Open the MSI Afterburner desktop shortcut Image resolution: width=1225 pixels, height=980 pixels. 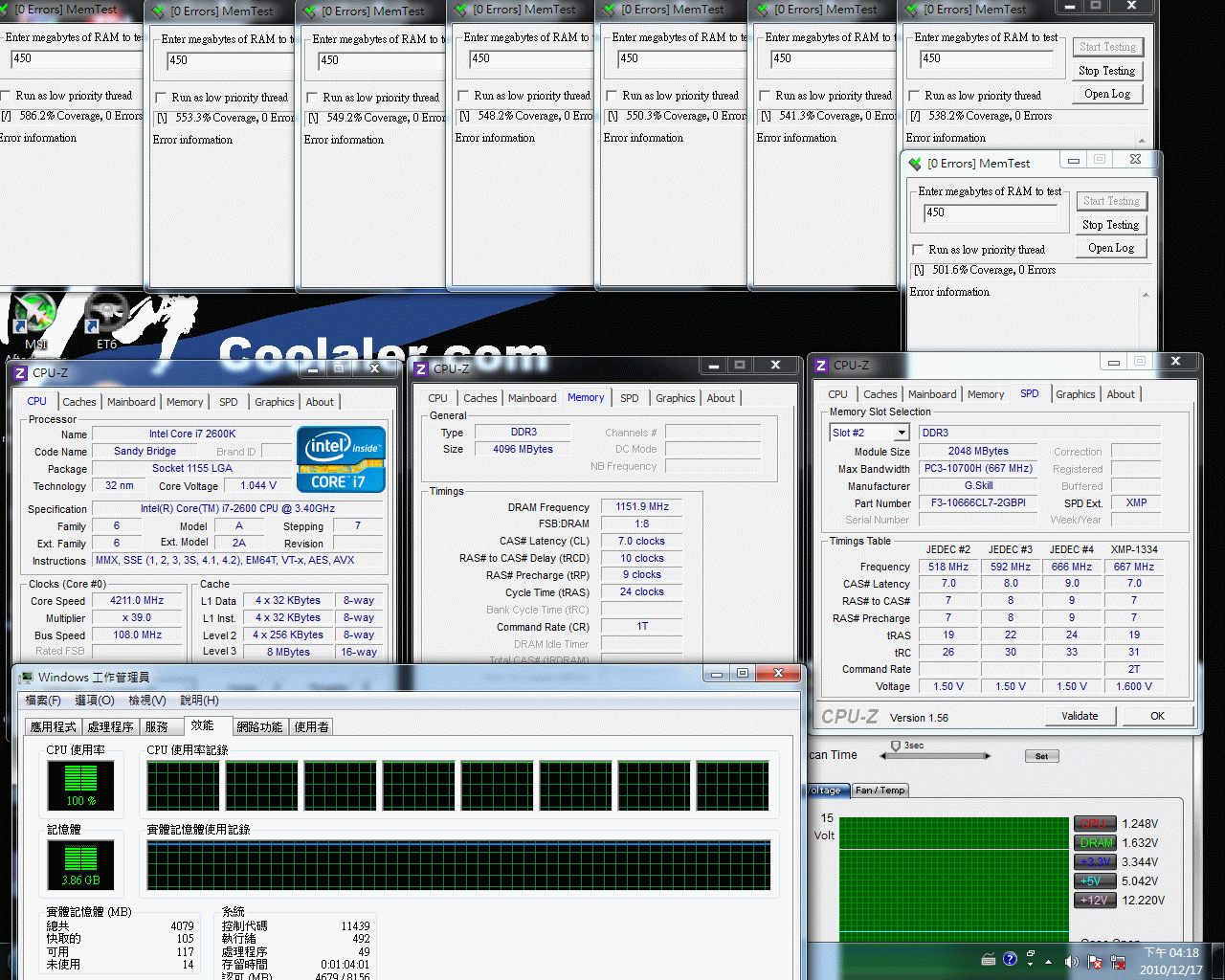(x=34, y=321)
